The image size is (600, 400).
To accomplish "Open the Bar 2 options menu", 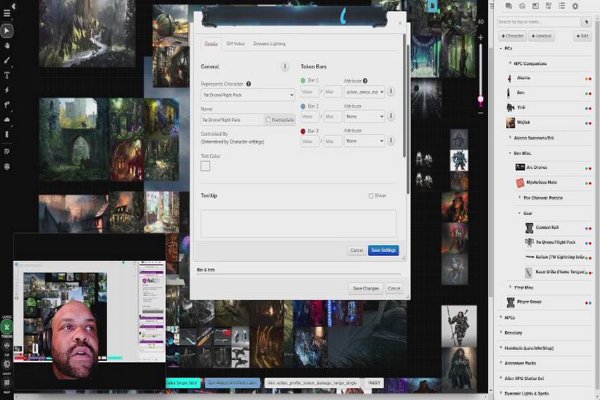I will 391,116.
